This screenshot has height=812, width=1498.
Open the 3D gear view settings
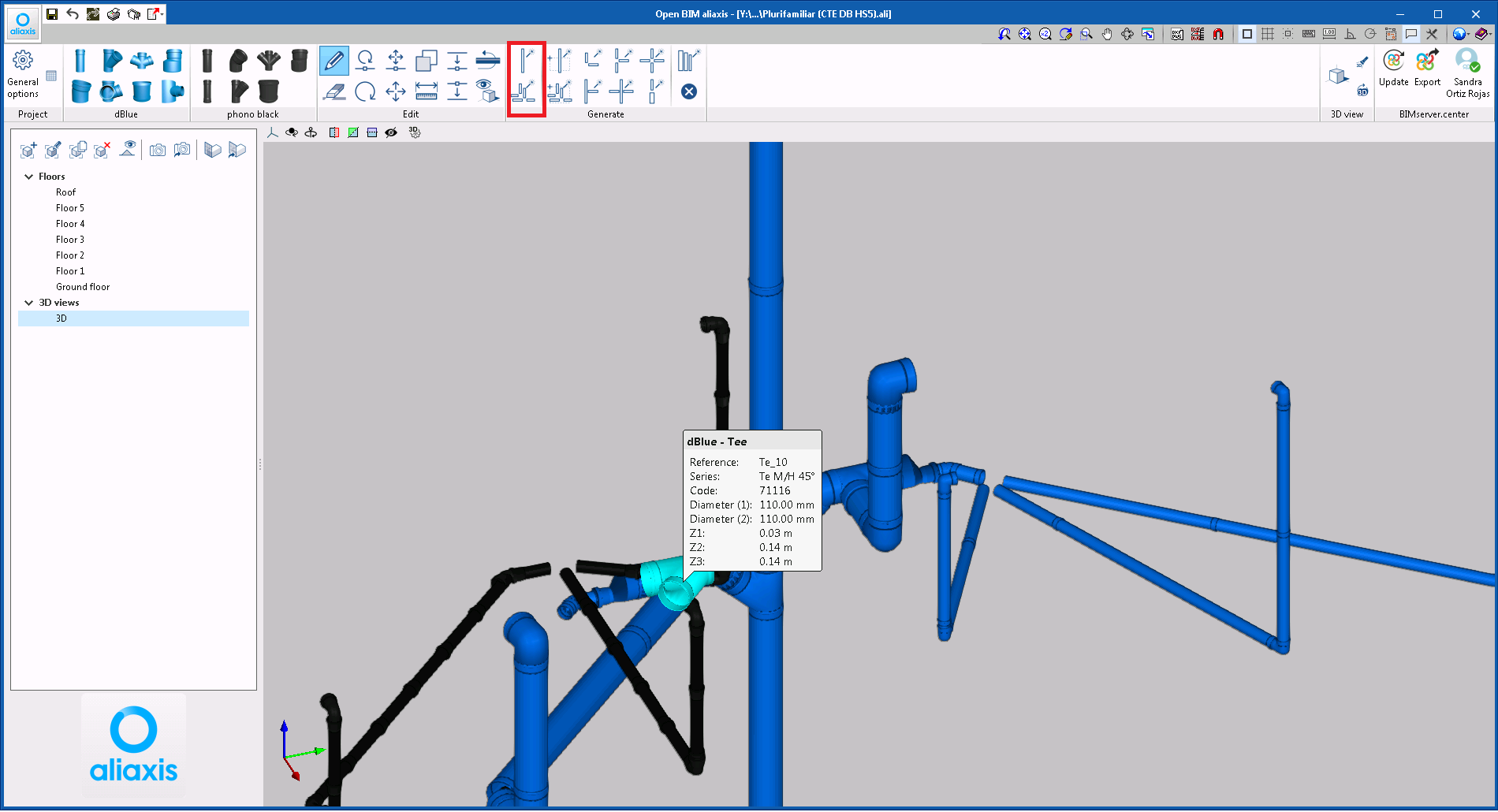[415, 132]
